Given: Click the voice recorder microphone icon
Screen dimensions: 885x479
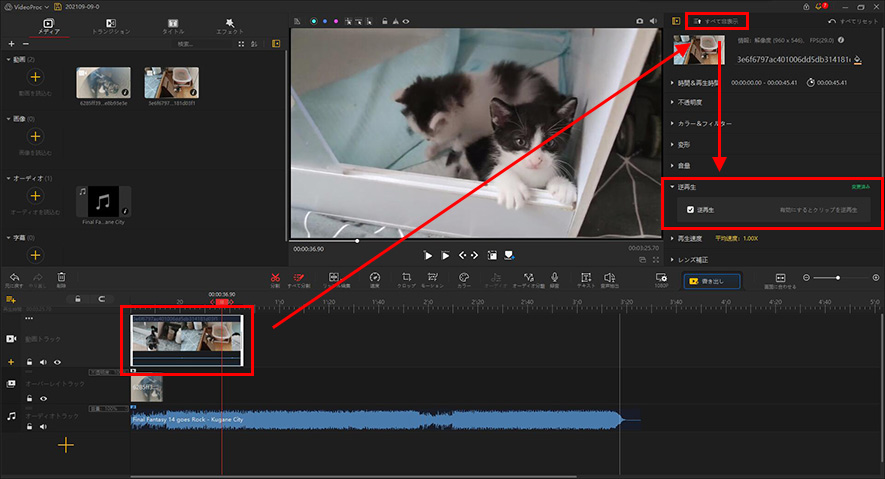Looking at the screenshot, I should click(554, 277).
